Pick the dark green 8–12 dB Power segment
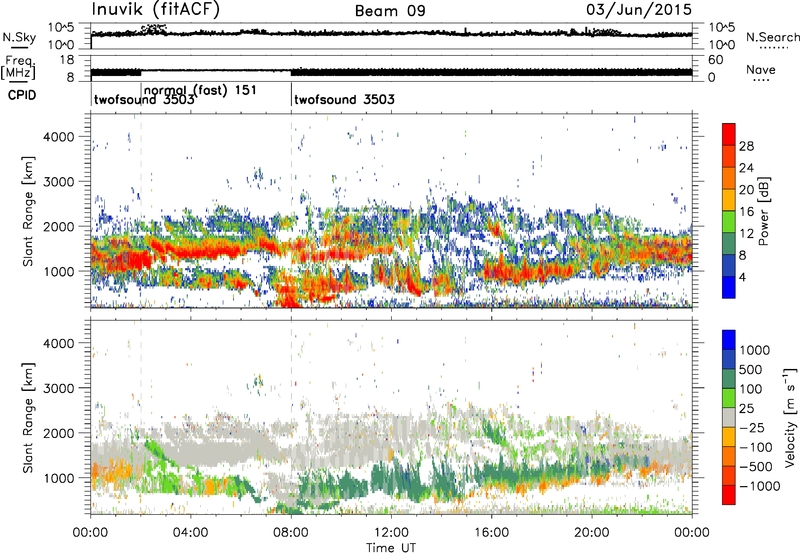Screen dimensions: 800x554 click(x=729, y=244)
